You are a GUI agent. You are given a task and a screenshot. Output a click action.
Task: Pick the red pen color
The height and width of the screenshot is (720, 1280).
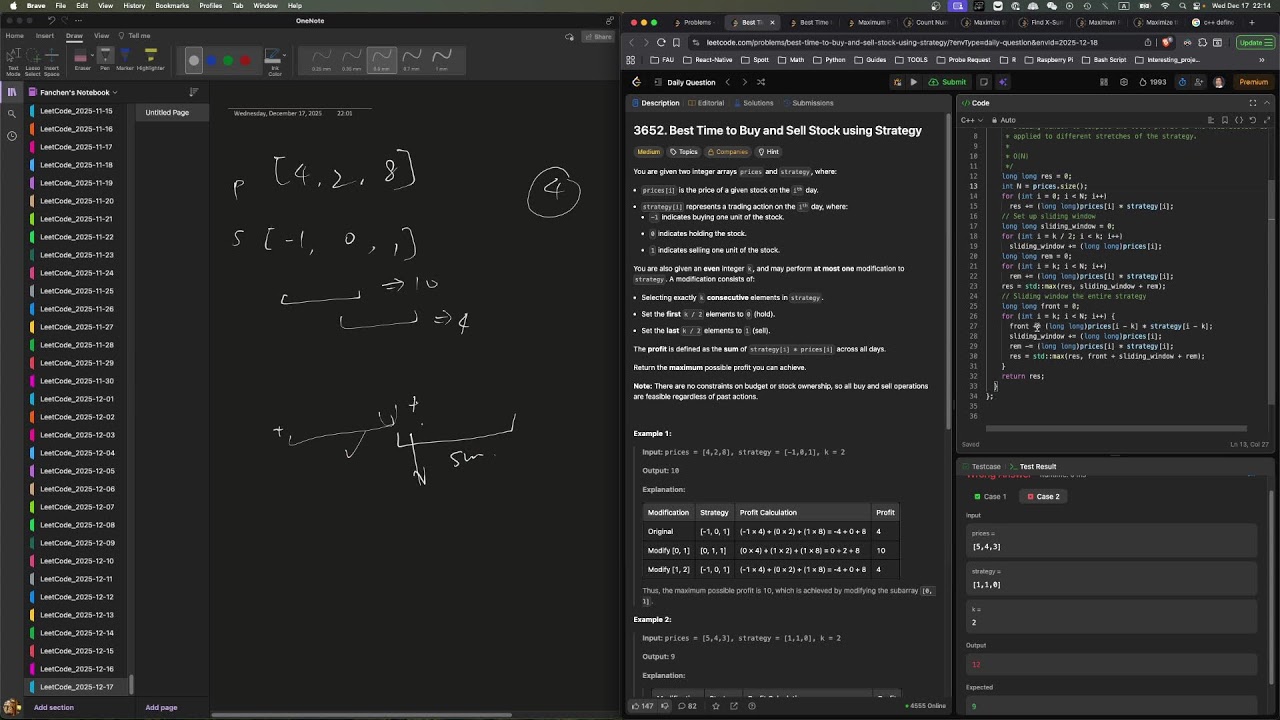(245, 61)
